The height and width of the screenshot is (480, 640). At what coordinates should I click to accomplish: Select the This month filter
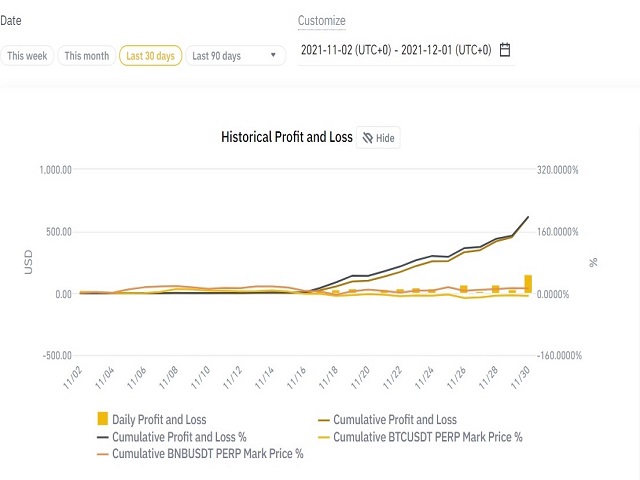point(87,56)
